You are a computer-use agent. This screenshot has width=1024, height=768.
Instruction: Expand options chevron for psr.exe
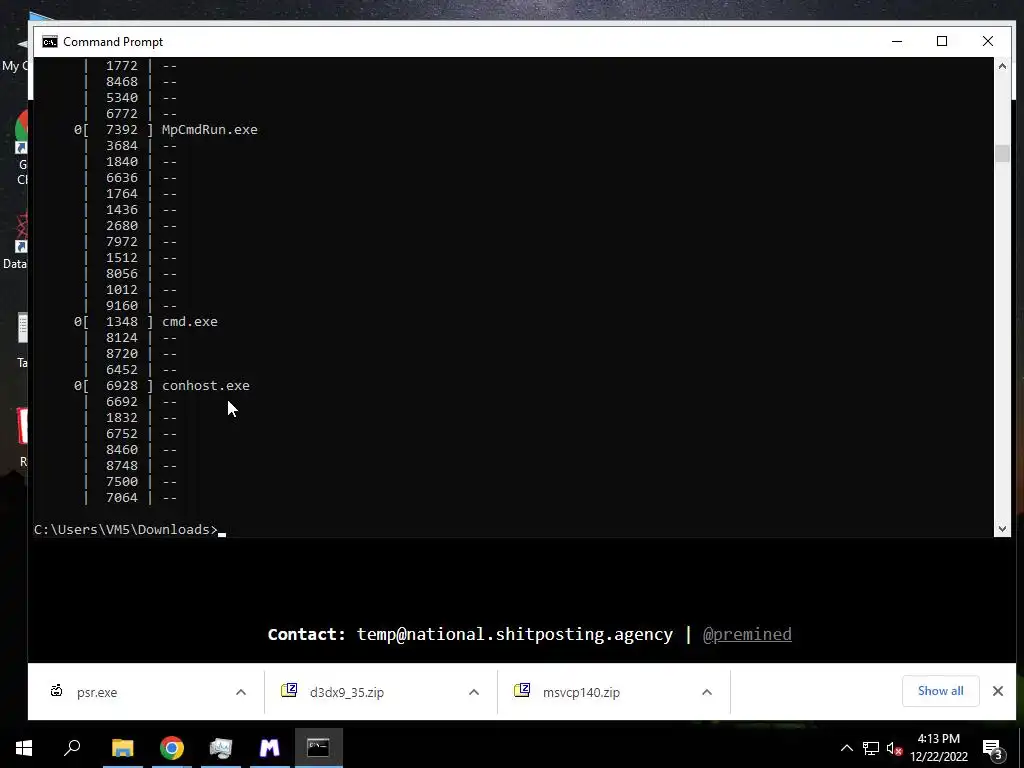[x=241, y=692]
